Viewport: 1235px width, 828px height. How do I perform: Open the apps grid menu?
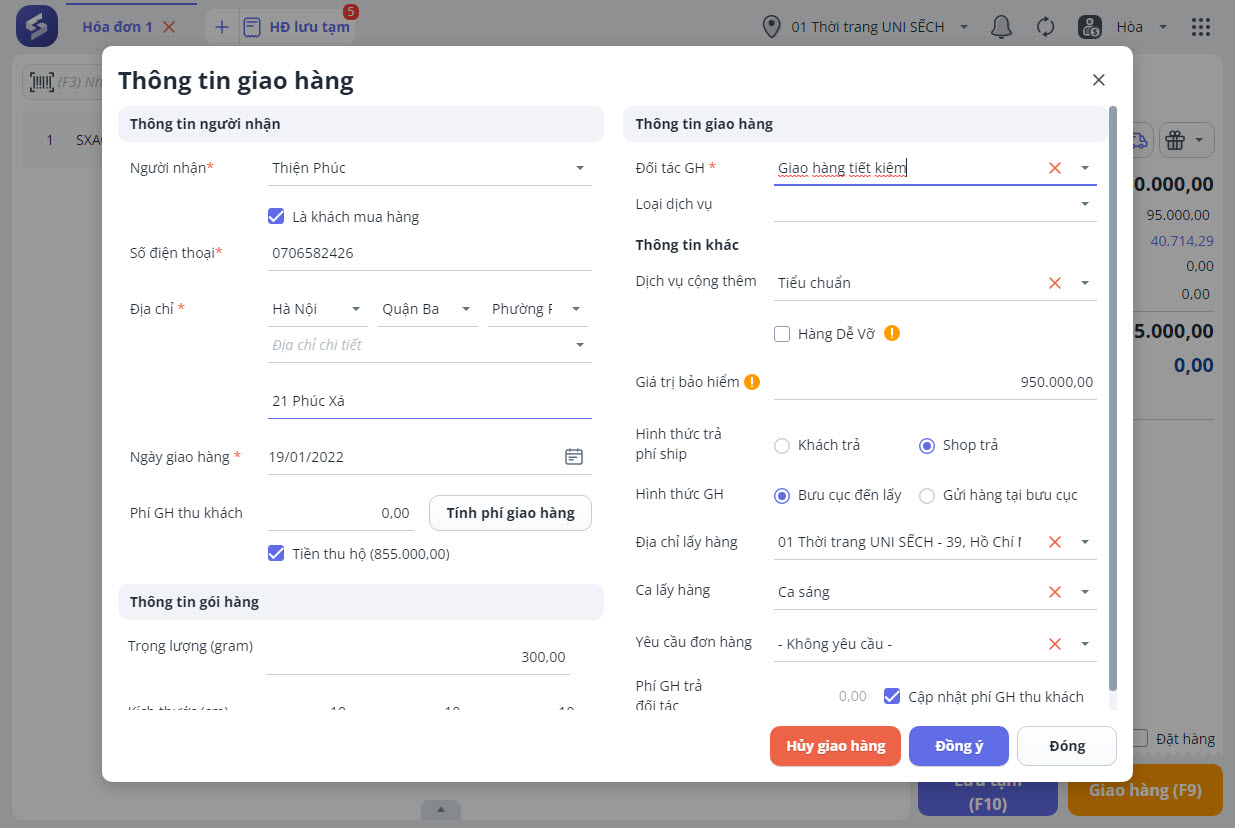coord(1201,27)
